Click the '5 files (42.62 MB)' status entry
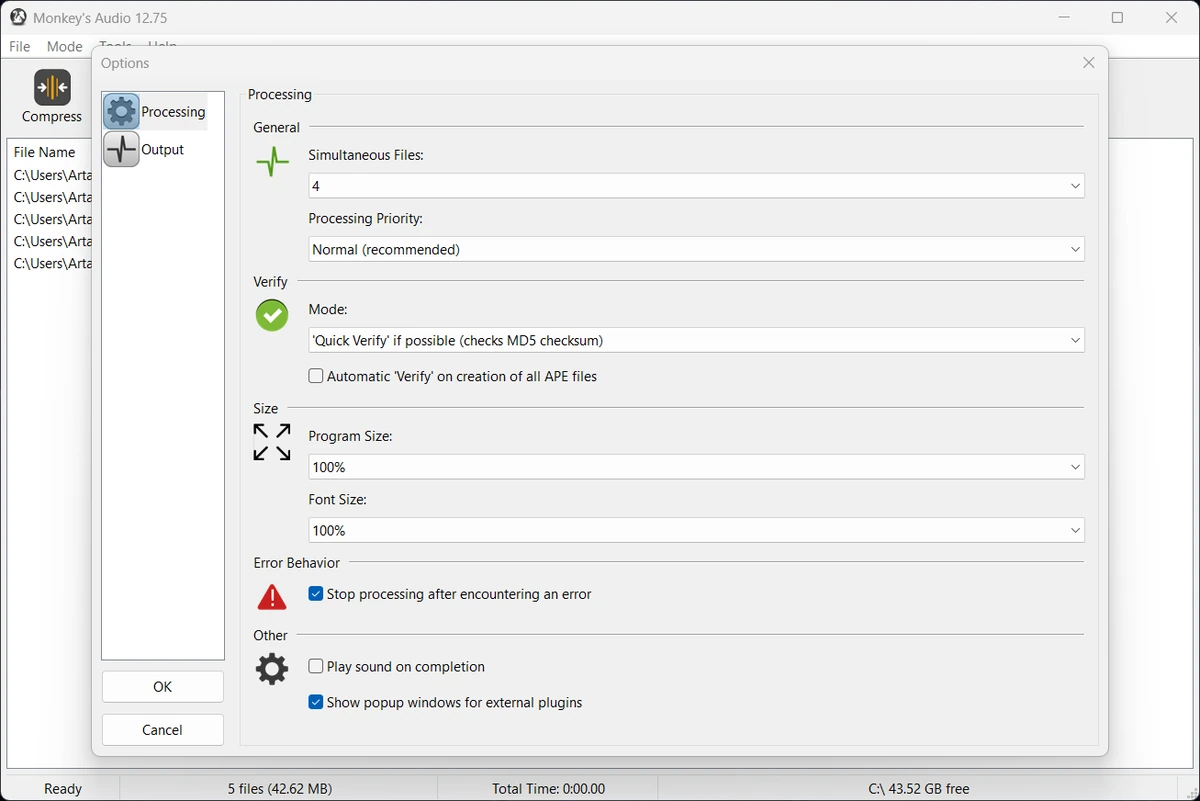Screen dimensions: 1200x801 (280, 789)
